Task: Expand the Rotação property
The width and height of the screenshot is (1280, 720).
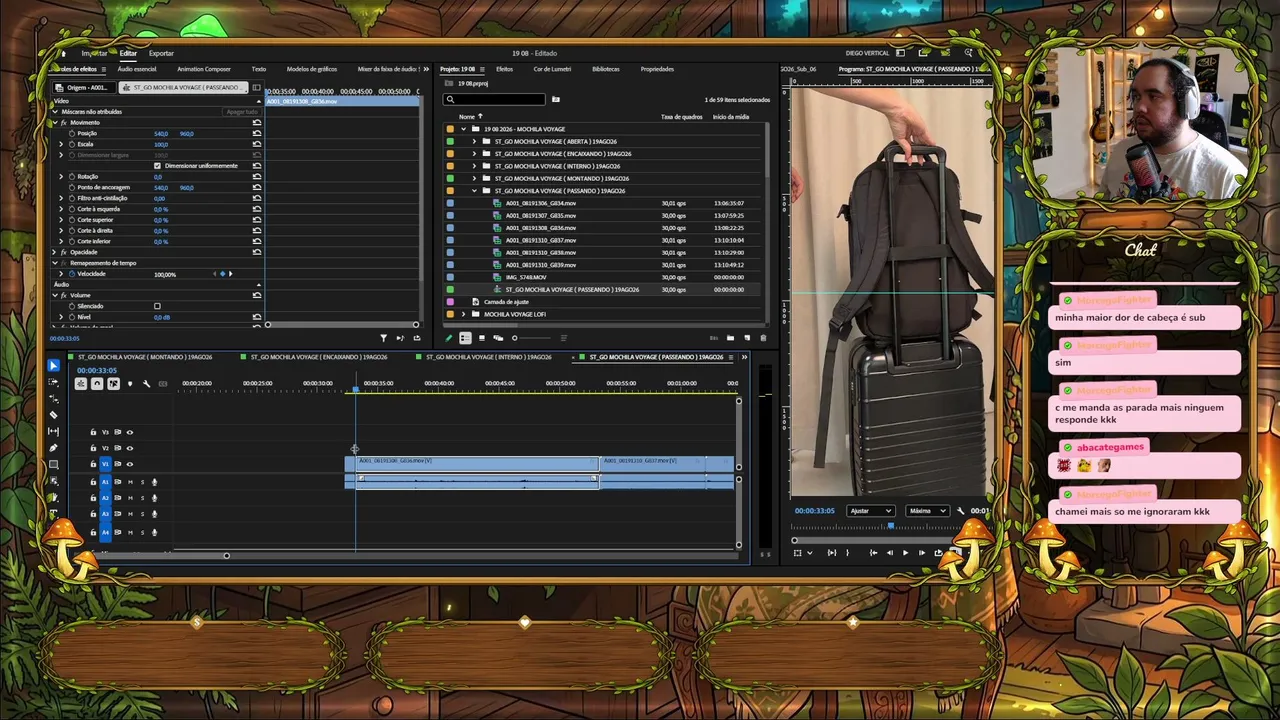Action: pos(61,176)
